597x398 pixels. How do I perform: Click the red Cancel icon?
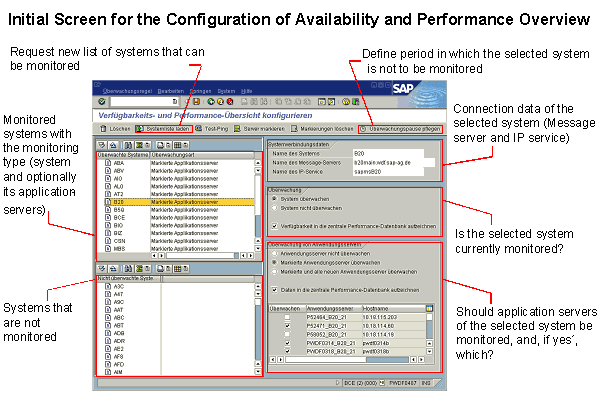[x=230, y=102]
